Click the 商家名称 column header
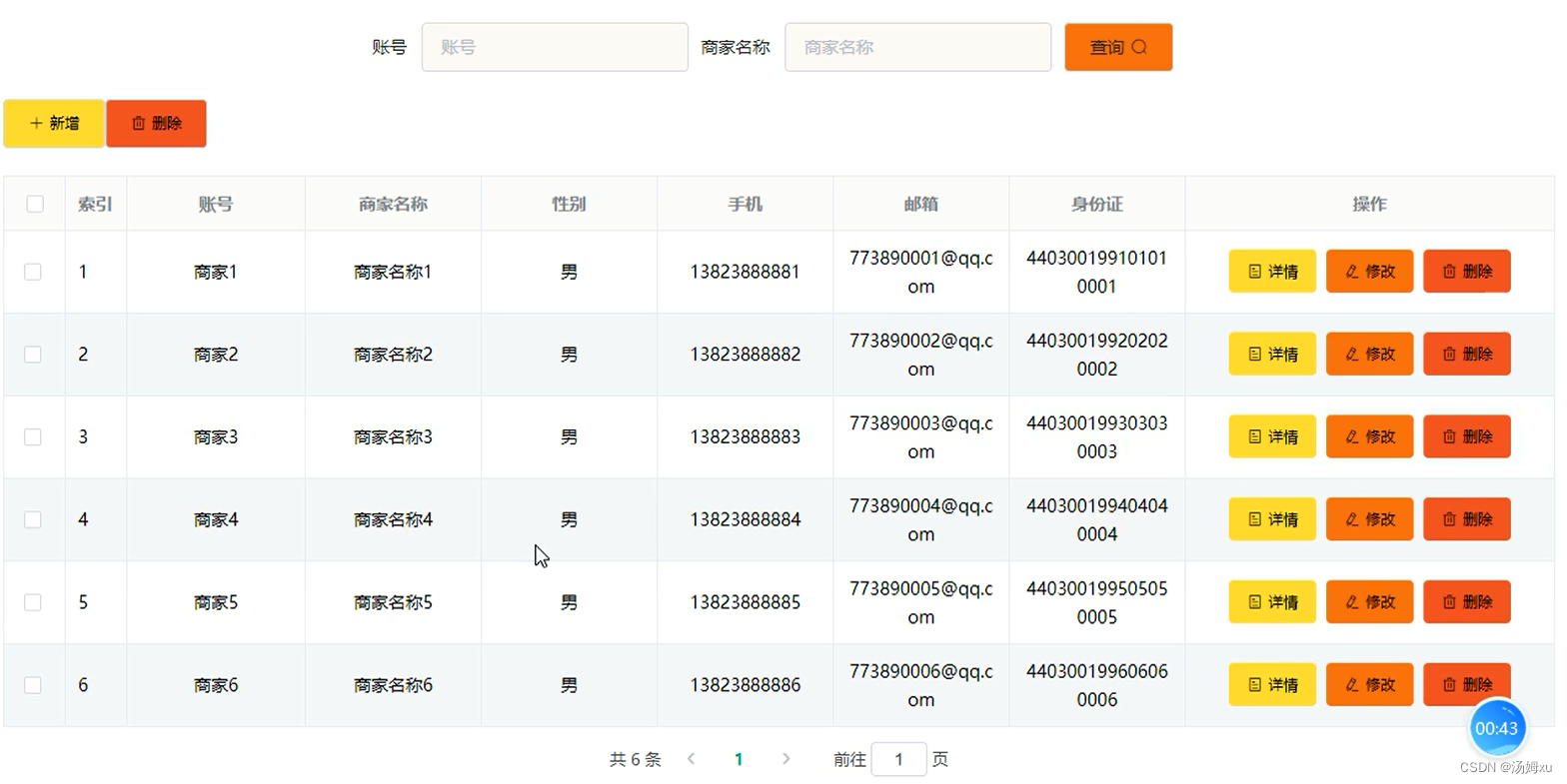Viewport: 1567px width, 784px height. coord(393,204)
